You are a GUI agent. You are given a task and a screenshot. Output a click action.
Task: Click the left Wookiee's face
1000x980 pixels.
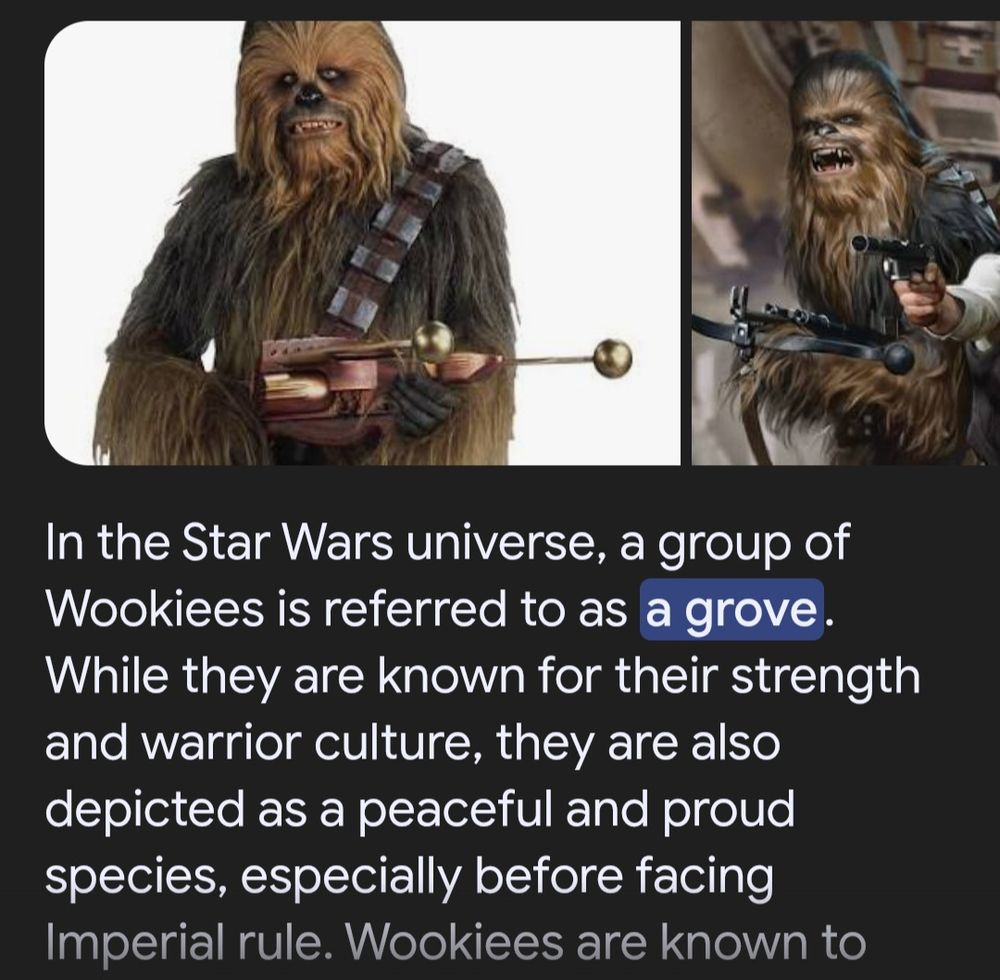(x=311, y=102)
